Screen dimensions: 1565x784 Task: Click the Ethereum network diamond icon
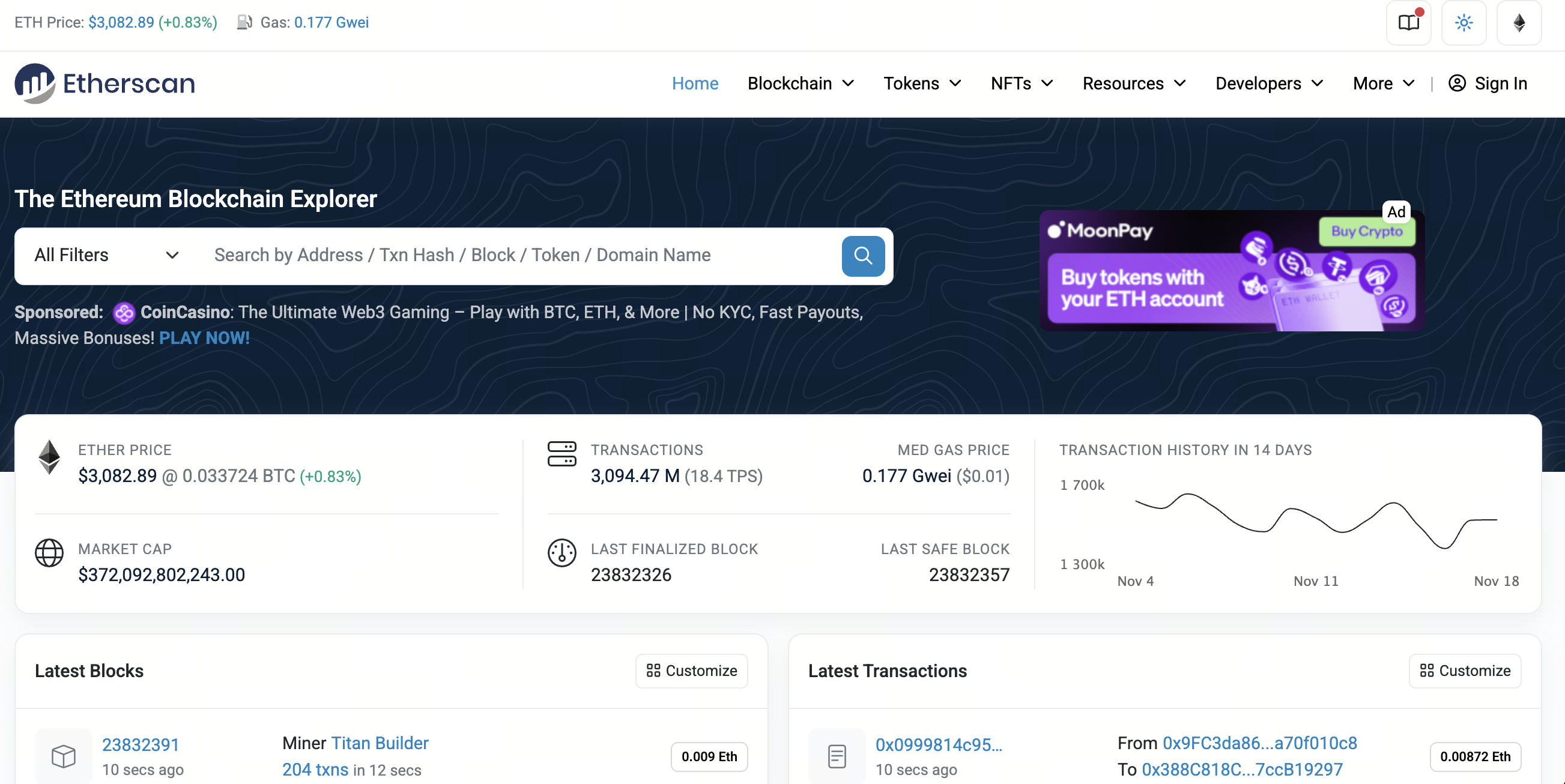(x=1519, y=23)
